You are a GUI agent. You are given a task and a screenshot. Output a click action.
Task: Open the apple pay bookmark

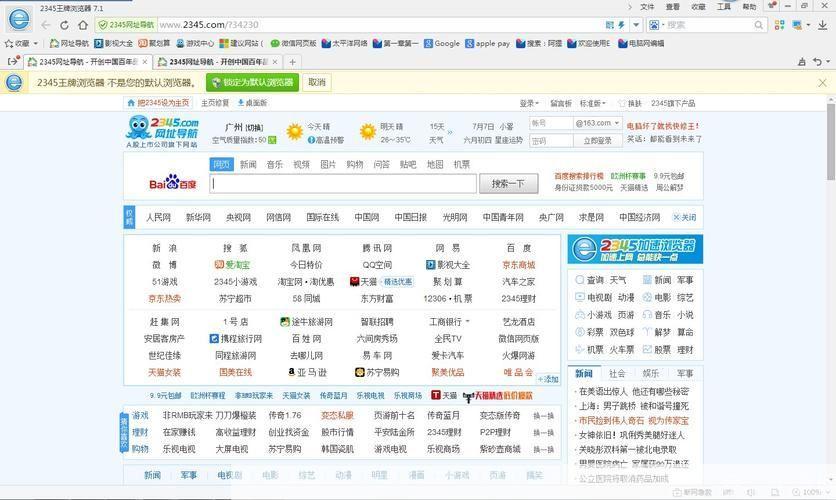(488, 44)
